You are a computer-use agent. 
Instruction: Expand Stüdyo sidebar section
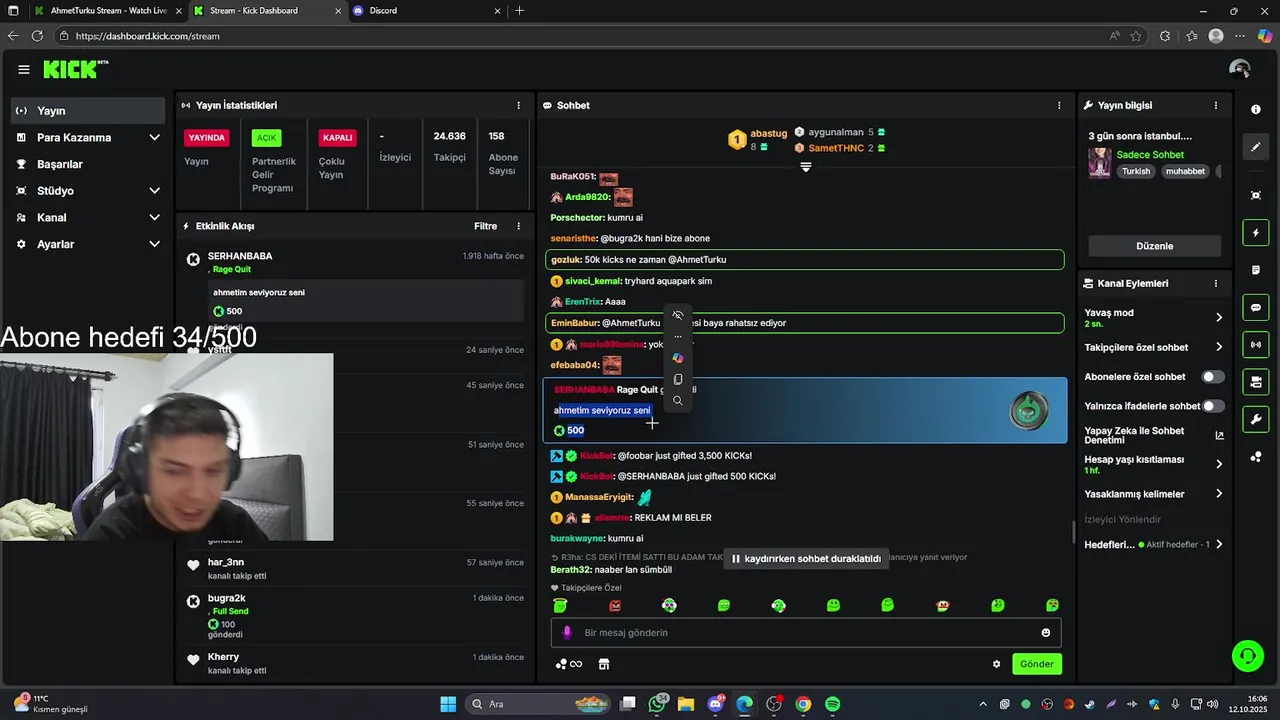154,191
